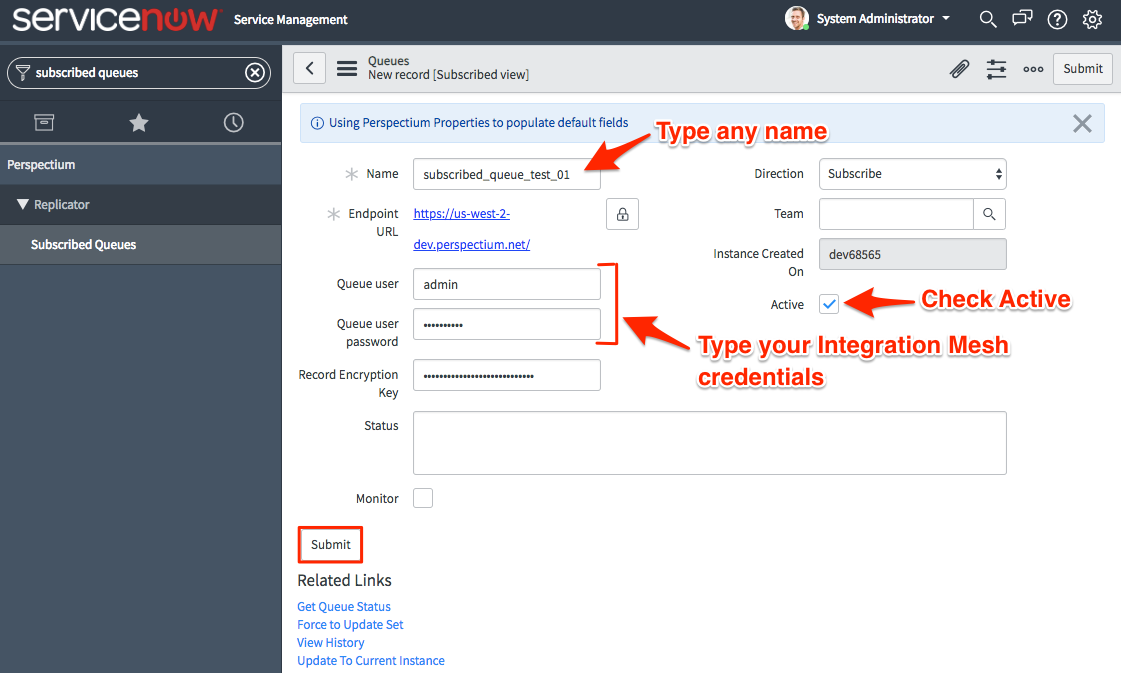The image size is (1121, 673).
Task: Show favorites star tab
Action: [139, 123]
